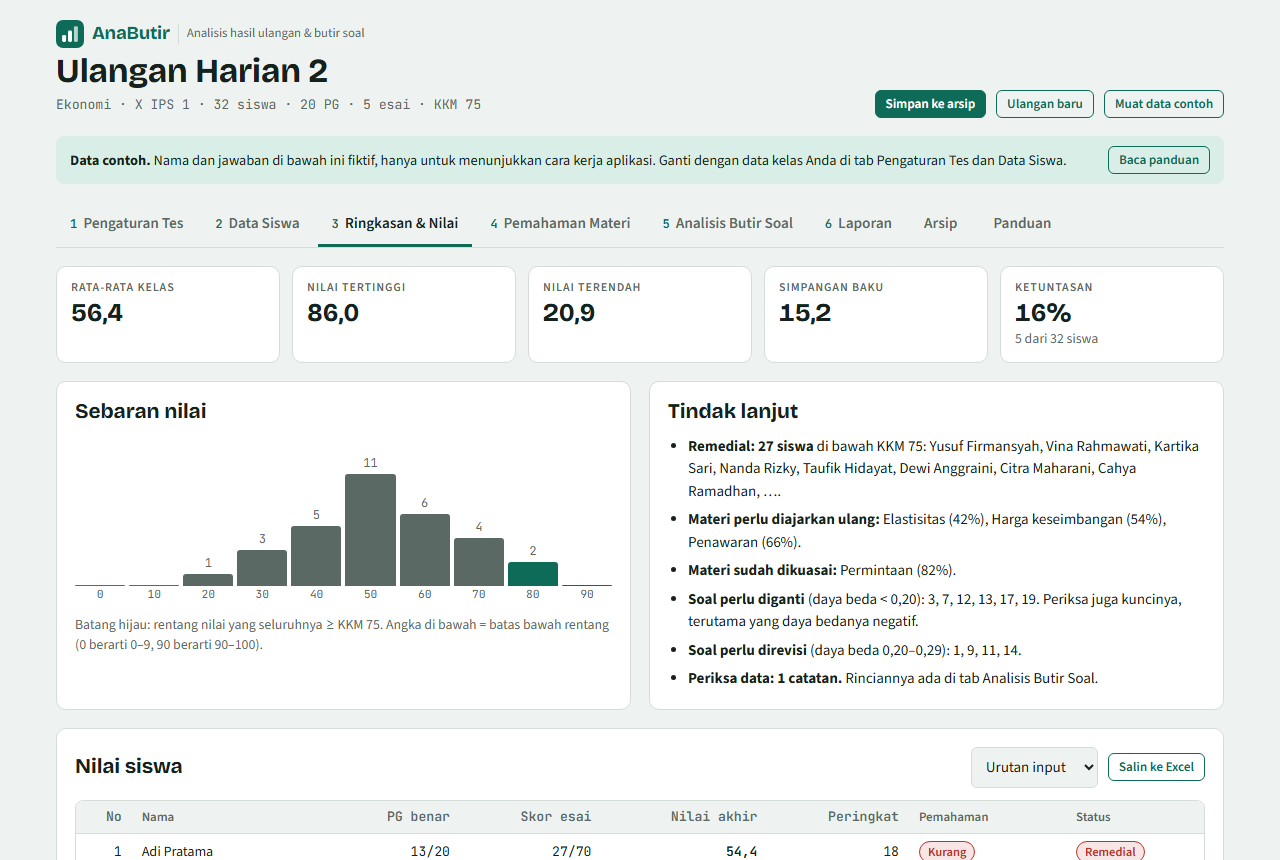Viewport: 1280px width, 860px height.
Task: Click the Simpangan Baku 15,2 card
Action: 876,314
